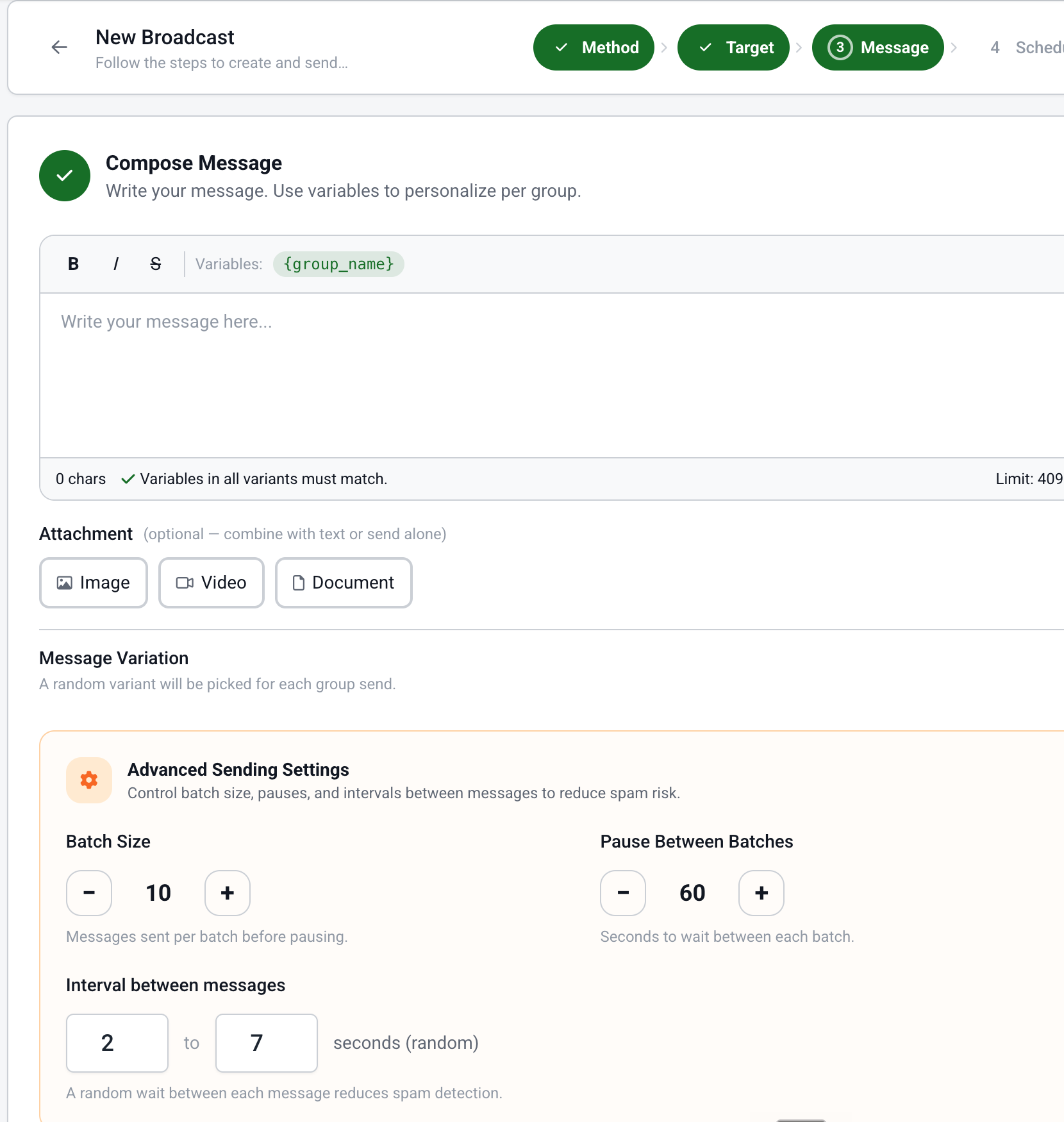
Task: Attach a Document
Action: (x=344, y=583)
